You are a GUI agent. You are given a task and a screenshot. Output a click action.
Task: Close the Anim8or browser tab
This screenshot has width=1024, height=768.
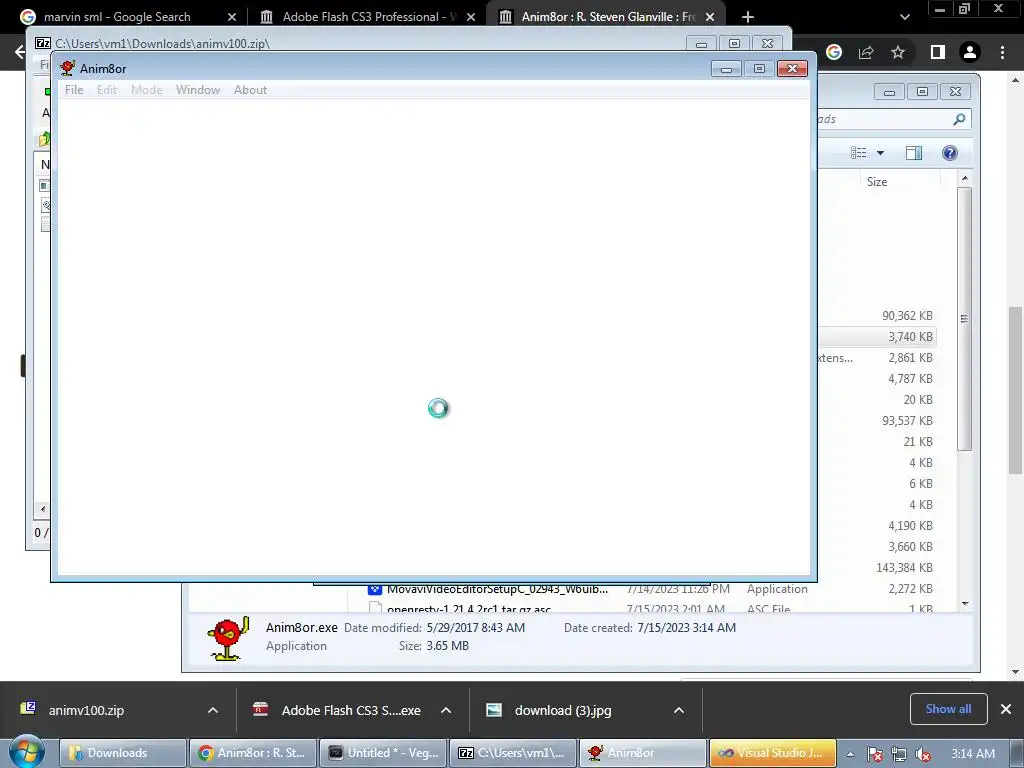(710, 17)
